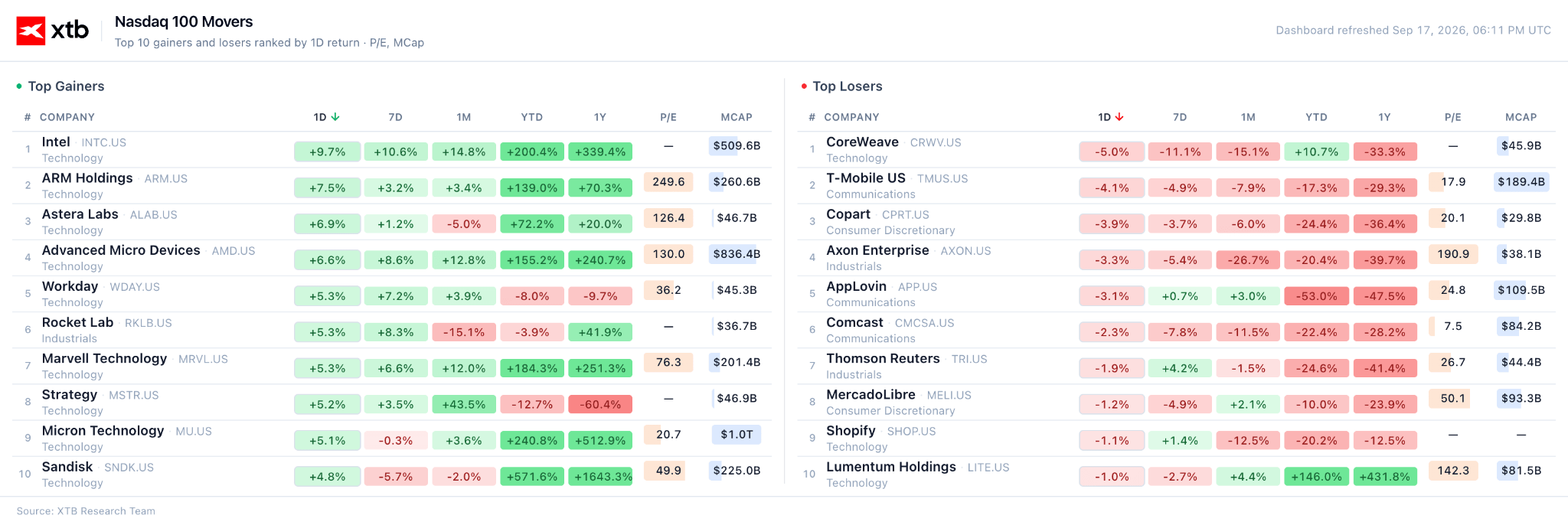The image size is (1568, 525).
Task: Open the Sandisk company entry
Action: coord(67,467)
